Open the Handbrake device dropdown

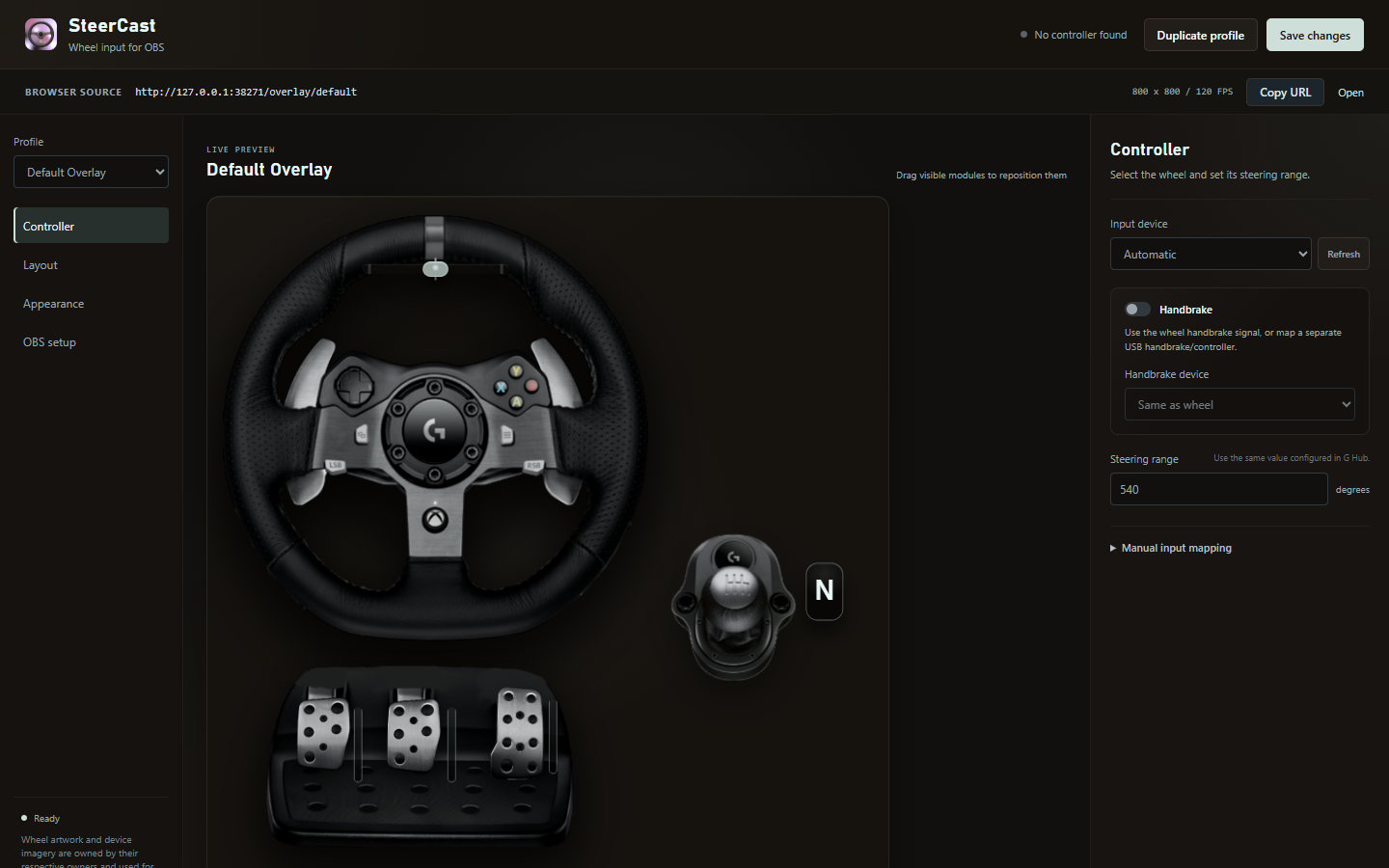click(1239, 404)
